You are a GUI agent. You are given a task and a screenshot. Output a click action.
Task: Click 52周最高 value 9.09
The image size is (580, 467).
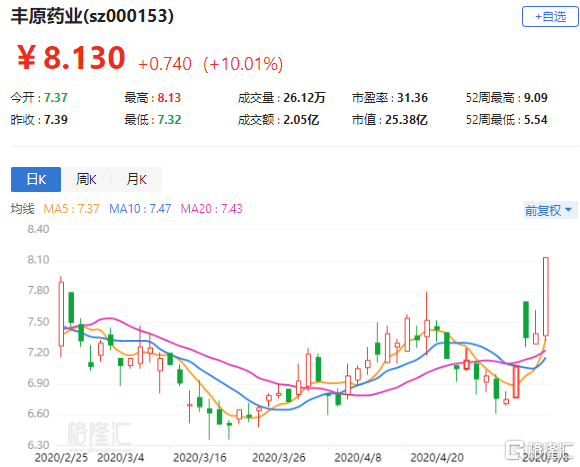click(536, 98)
